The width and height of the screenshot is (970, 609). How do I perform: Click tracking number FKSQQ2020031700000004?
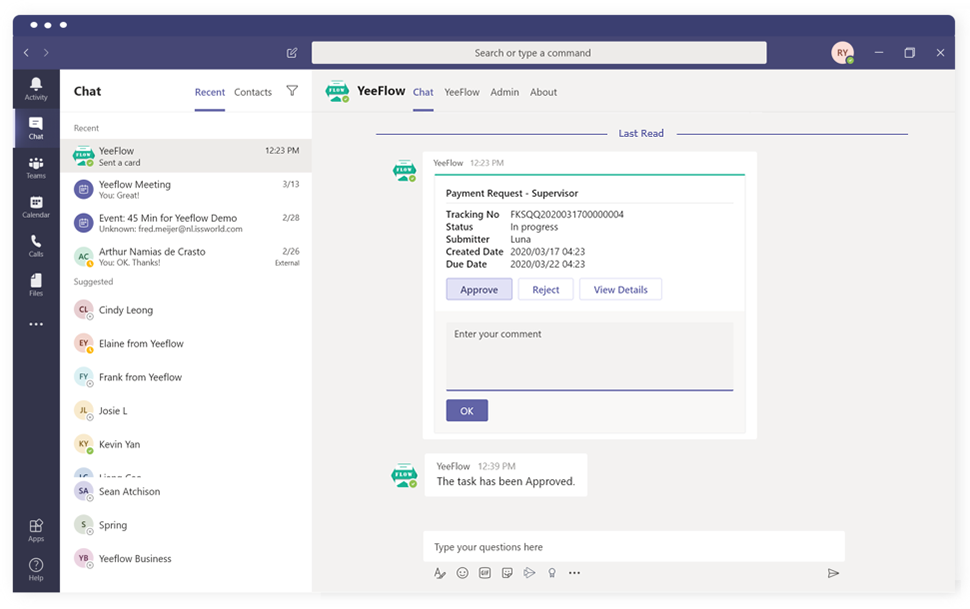pos(567,215)
